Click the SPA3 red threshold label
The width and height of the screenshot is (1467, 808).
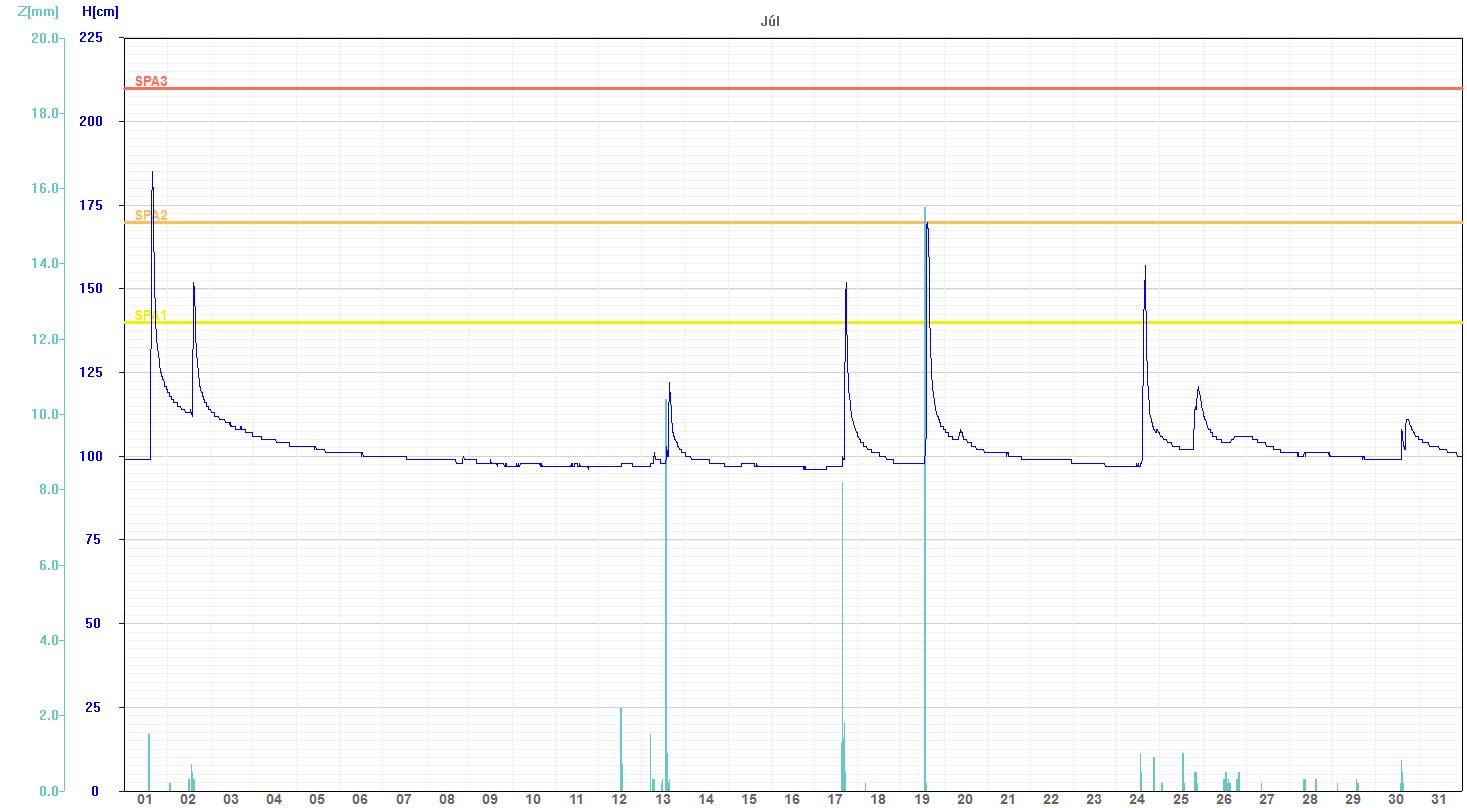pyautogui.click(x=151, y=82)
